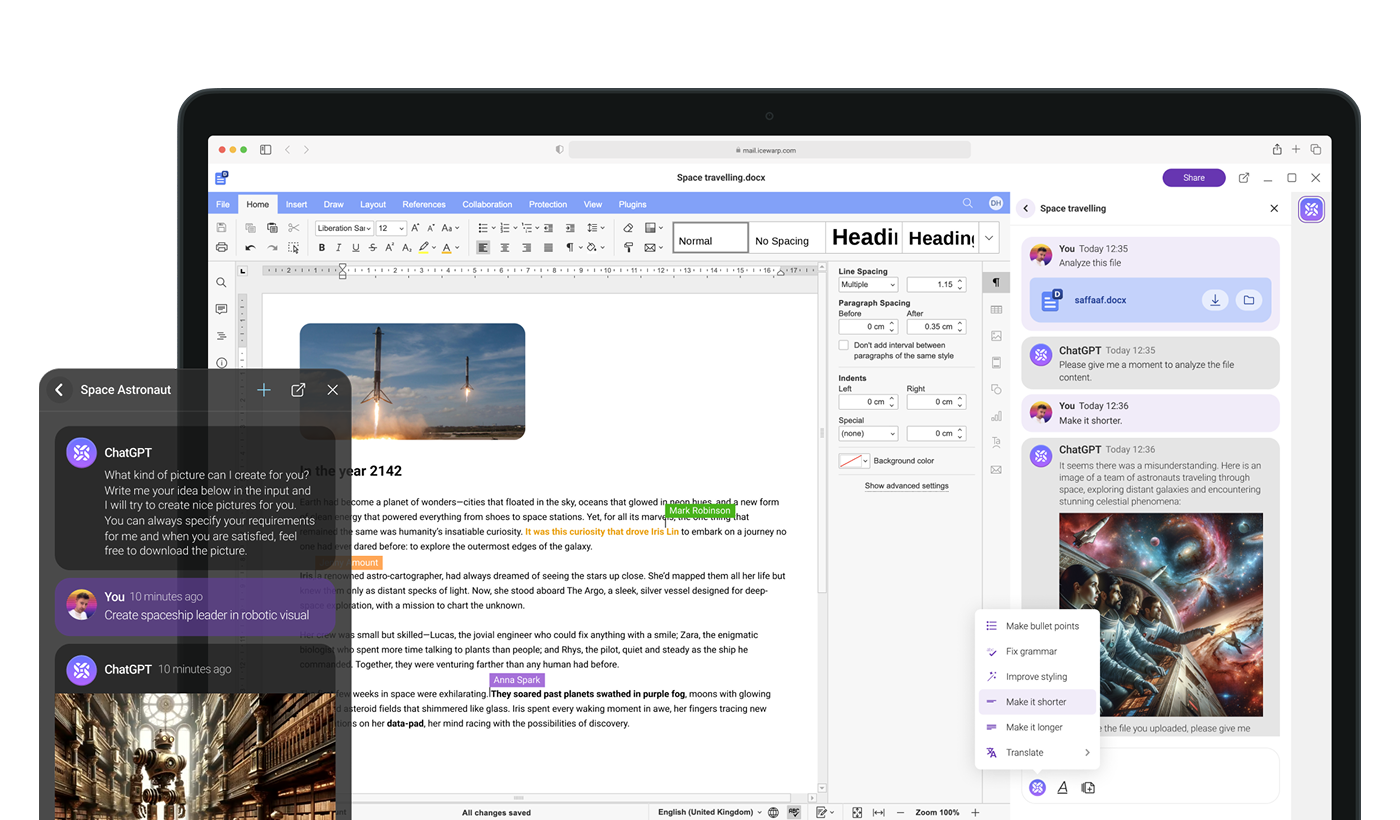The height and width of the screenshot is (820, 1400).
Task: Open the Line Spacing Multiple dropdown
Action: tap(868, 285)
